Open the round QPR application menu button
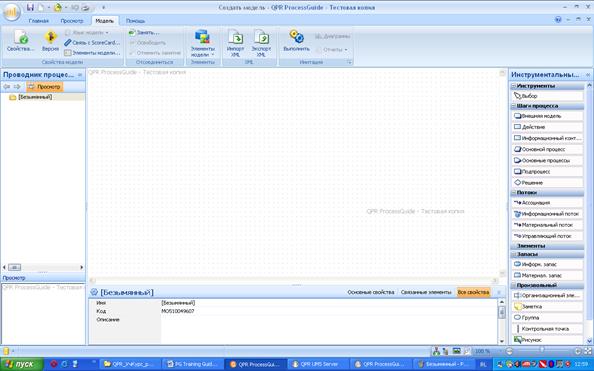Viewport: 594px width, 371px height. pyautogui.click(x=12, y=12)
